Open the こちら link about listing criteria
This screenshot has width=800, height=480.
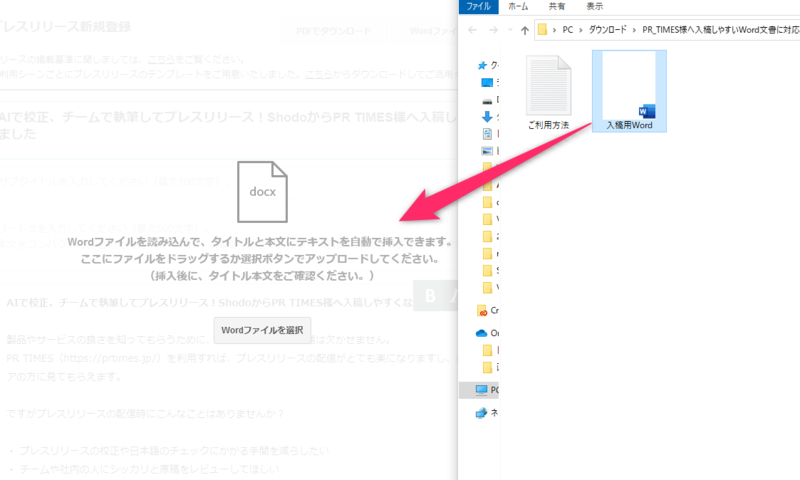[x=161, y=60]
